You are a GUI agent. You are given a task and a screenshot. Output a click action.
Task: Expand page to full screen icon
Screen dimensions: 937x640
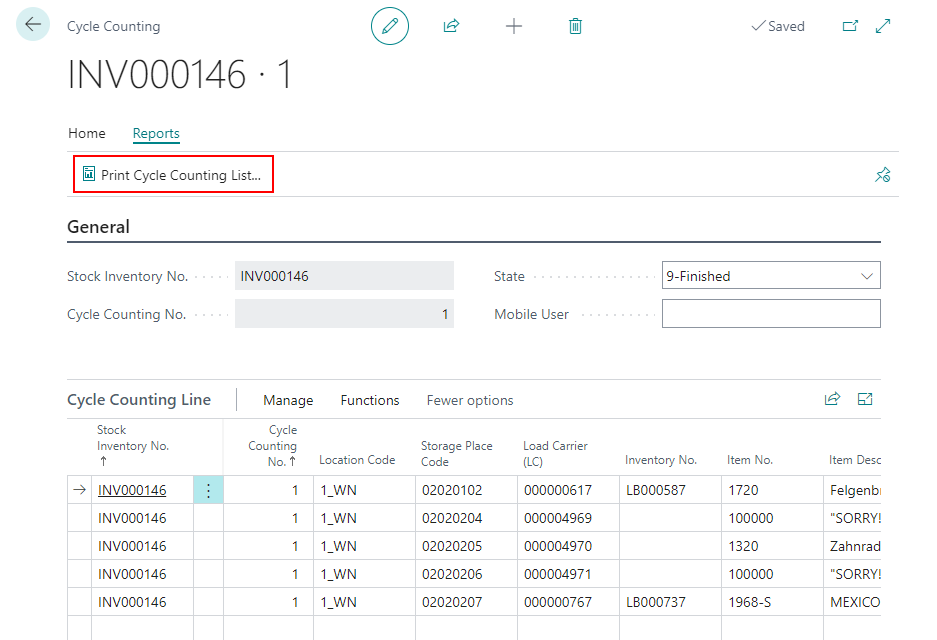tap(883, 26)
